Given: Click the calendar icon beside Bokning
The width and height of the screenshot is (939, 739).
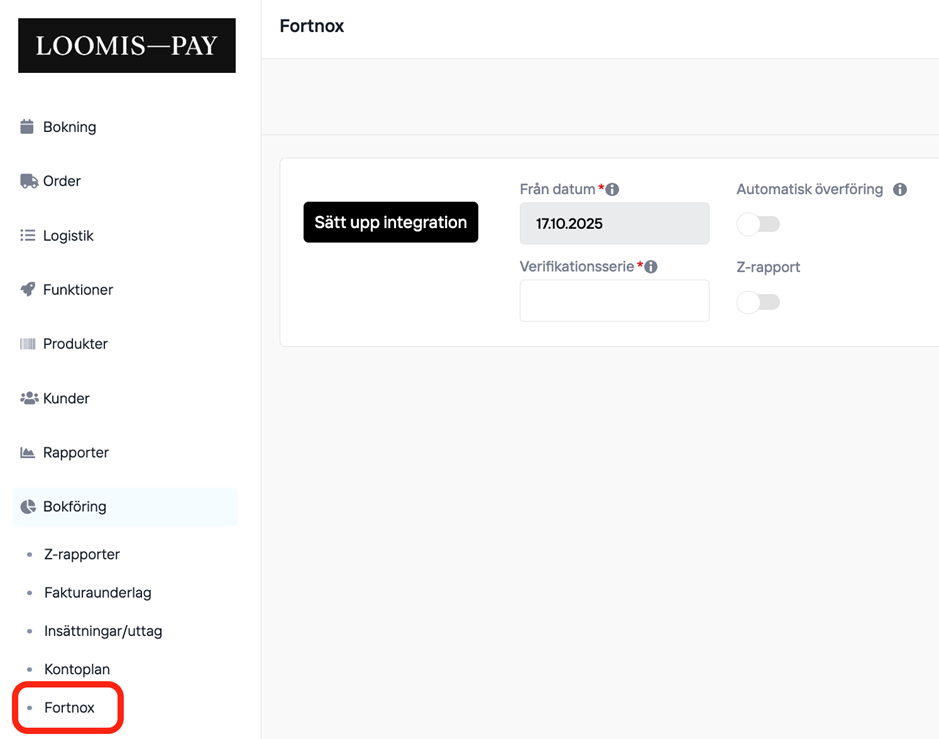Looking at the screenshot, I should point(28,127).
